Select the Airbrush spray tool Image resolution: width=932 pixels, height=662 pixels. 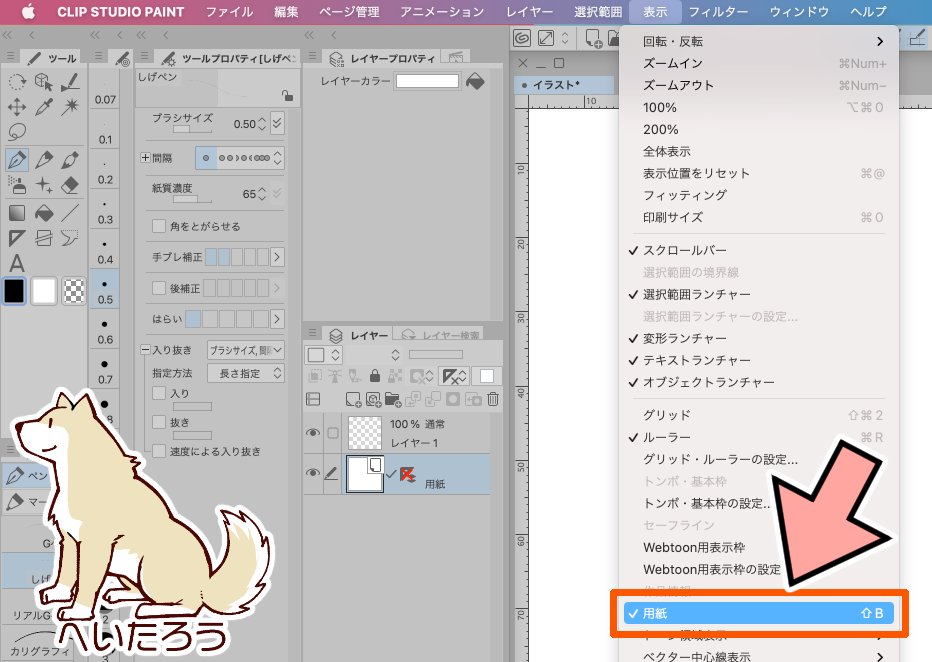pos(17,185)
